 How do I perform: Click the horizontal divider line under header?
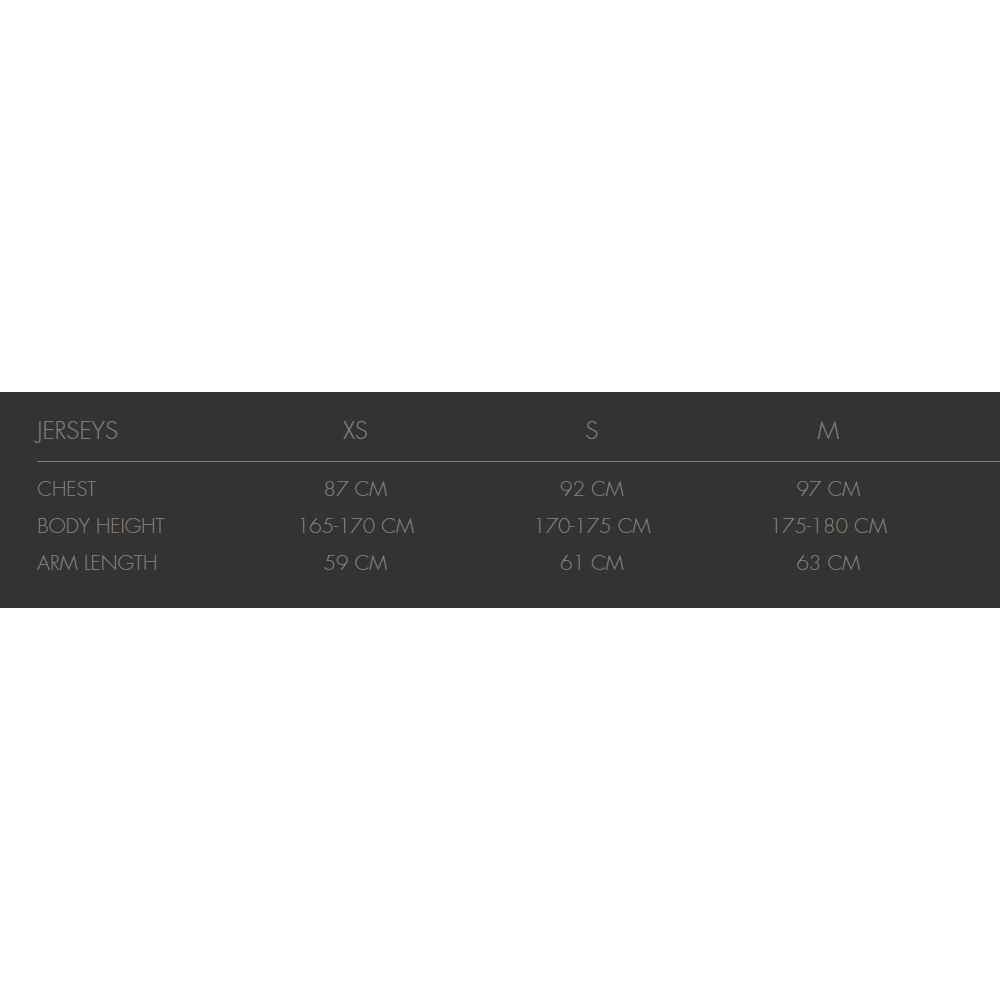point(518,460)
